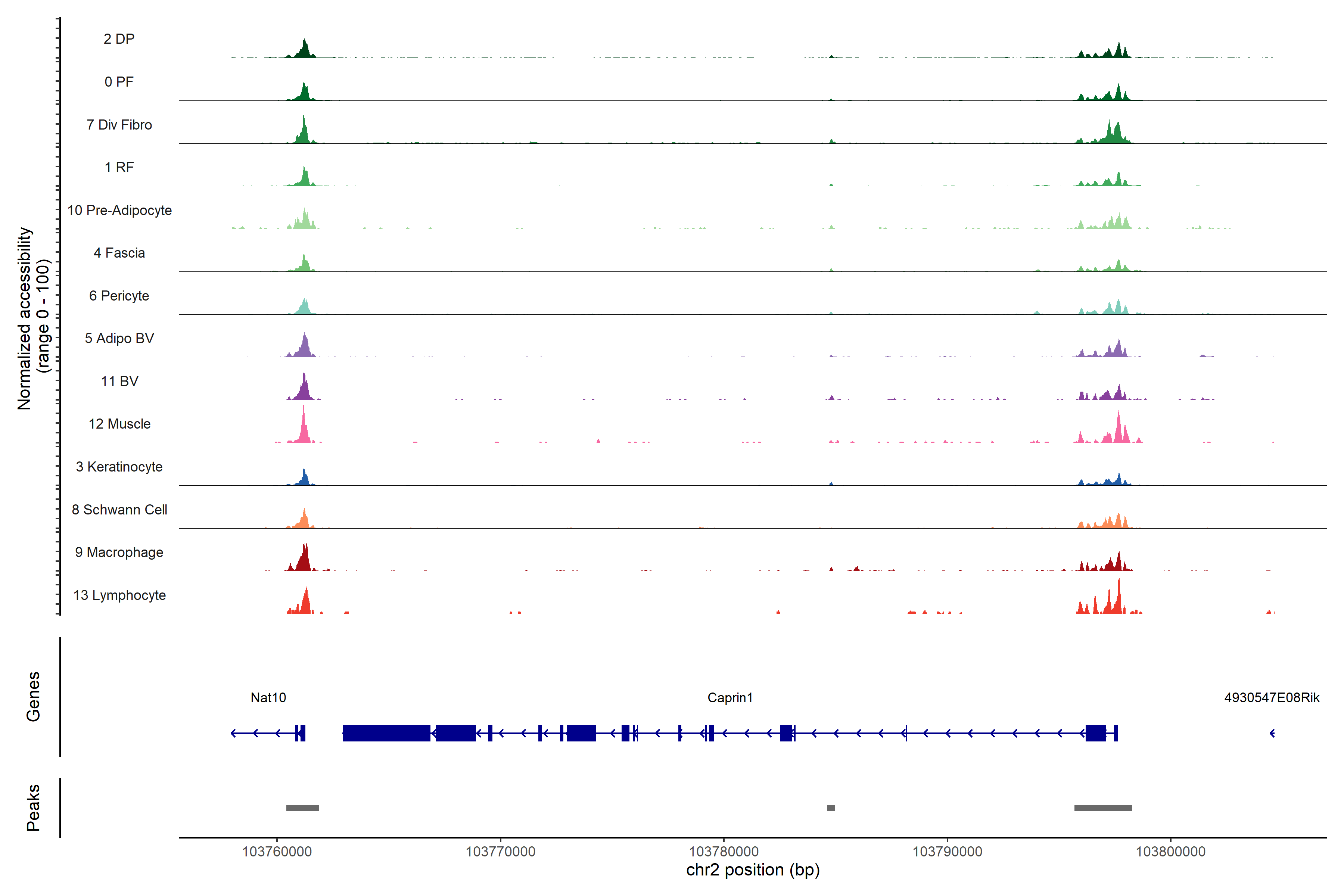Click the 2 DP track label
Image resolution: width=1344 pixels, height=896 pixels.
click(x=119, y=39)
